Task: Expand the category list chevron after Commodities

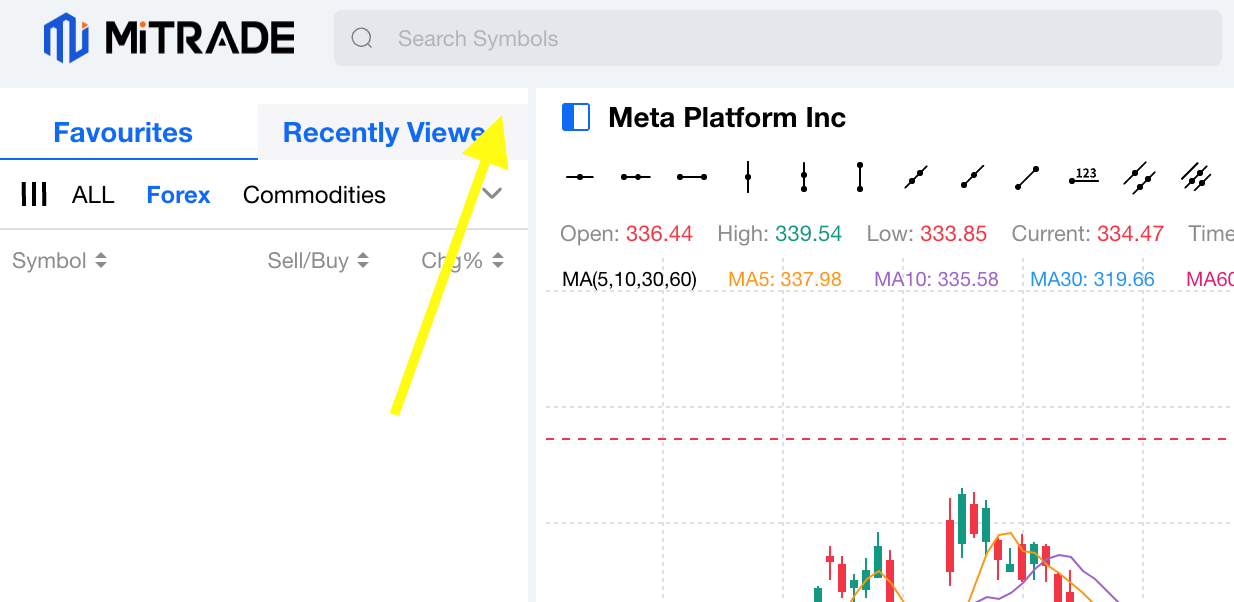Action: click(492, 194)
